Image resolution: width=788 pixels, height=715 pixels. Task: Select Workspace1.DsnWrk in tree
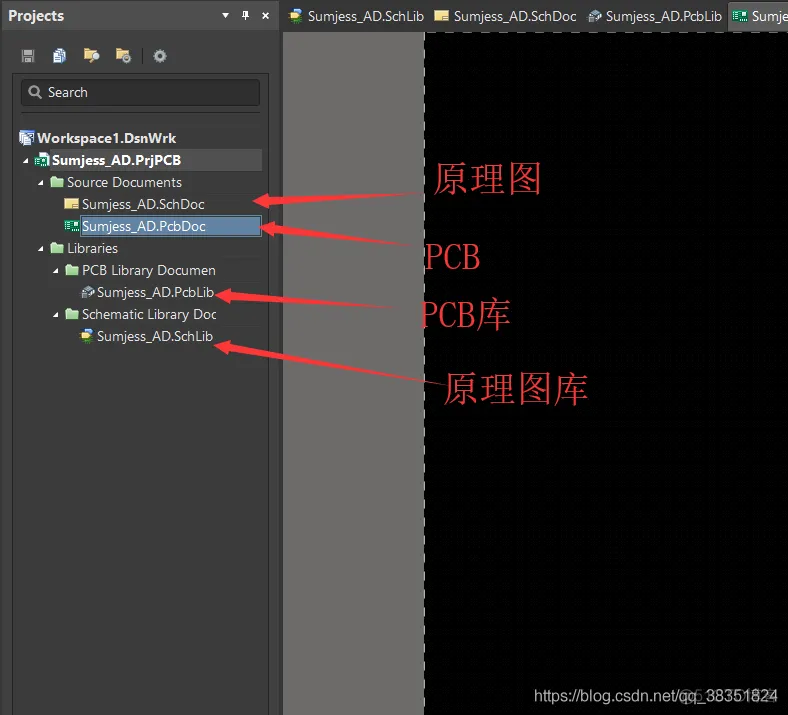coord(107,138)
